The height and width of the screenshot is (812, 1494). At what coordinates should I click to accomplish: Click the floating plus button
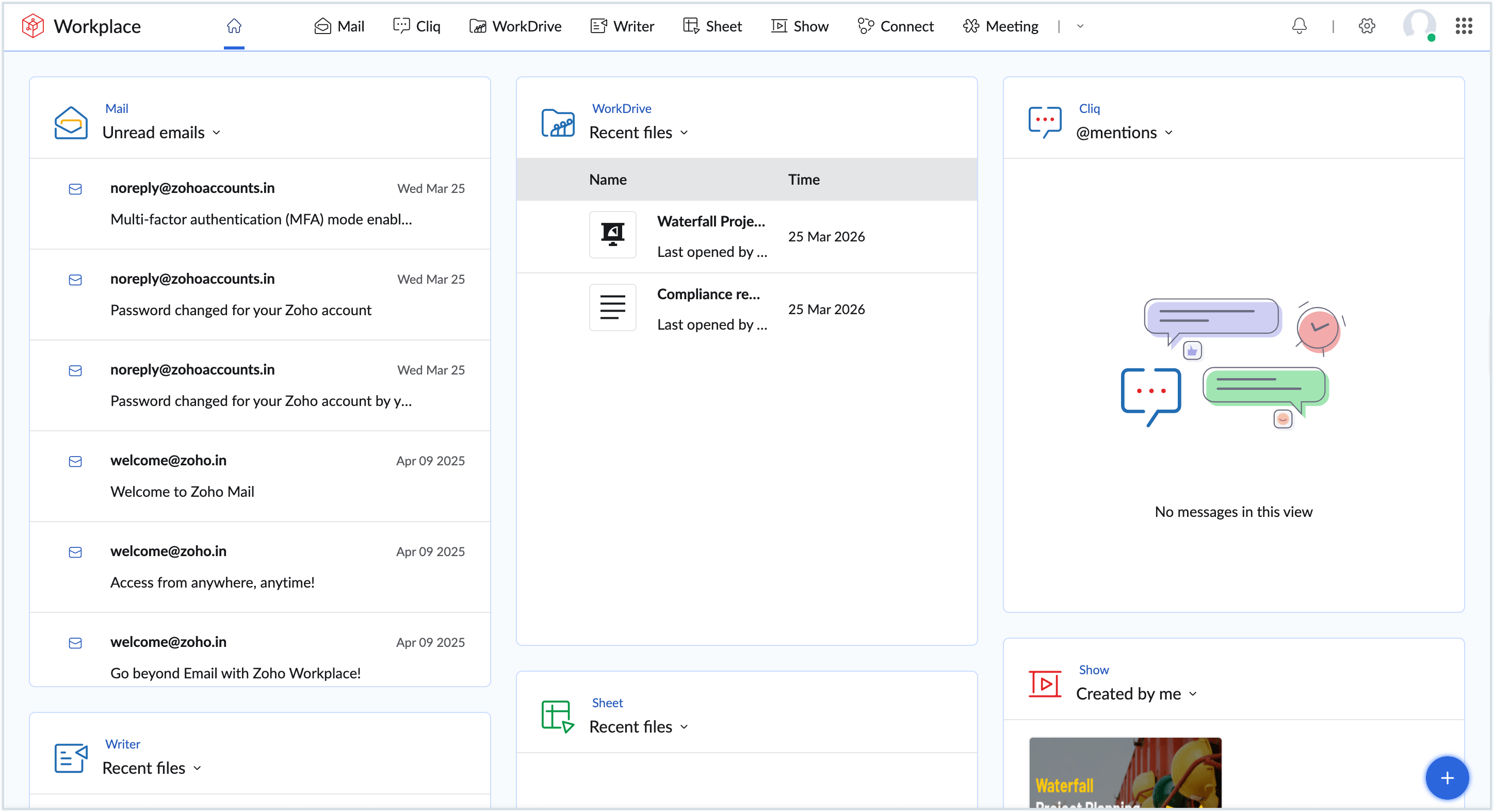point(1448,778)
